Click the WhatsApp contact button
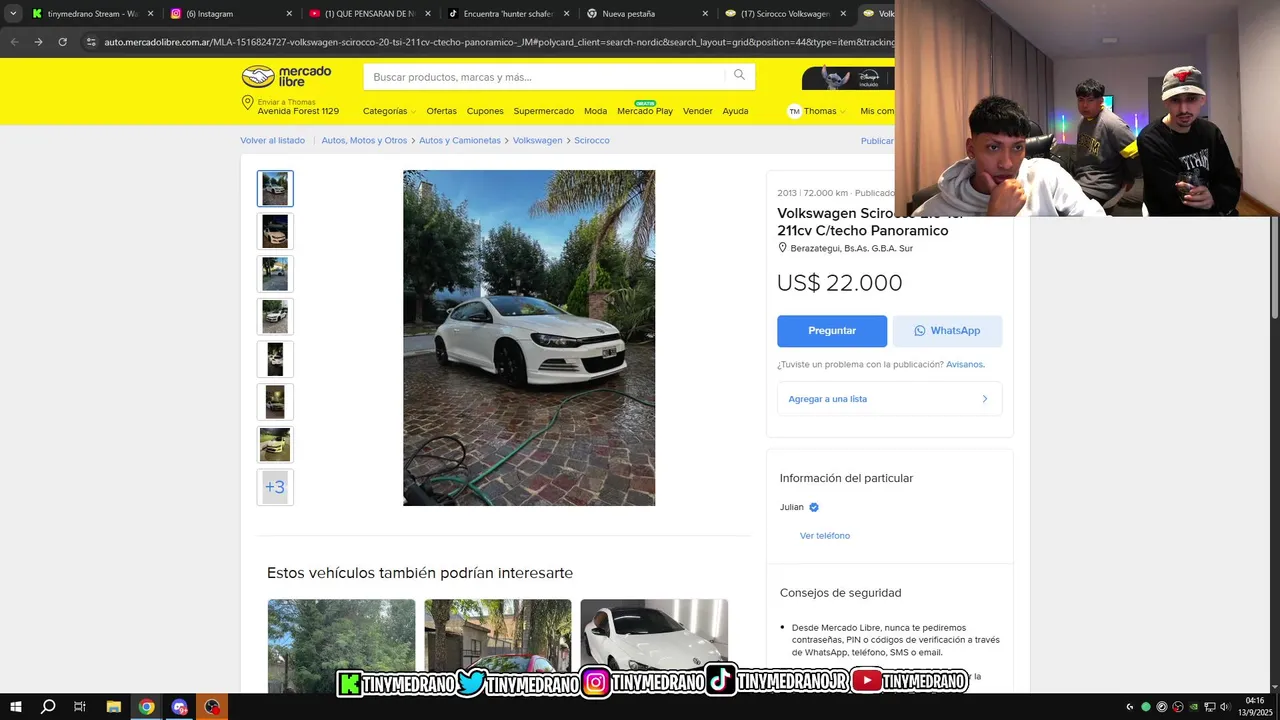Image resolution: width=1280 pixels, height=720 pixels. (947, 331)
